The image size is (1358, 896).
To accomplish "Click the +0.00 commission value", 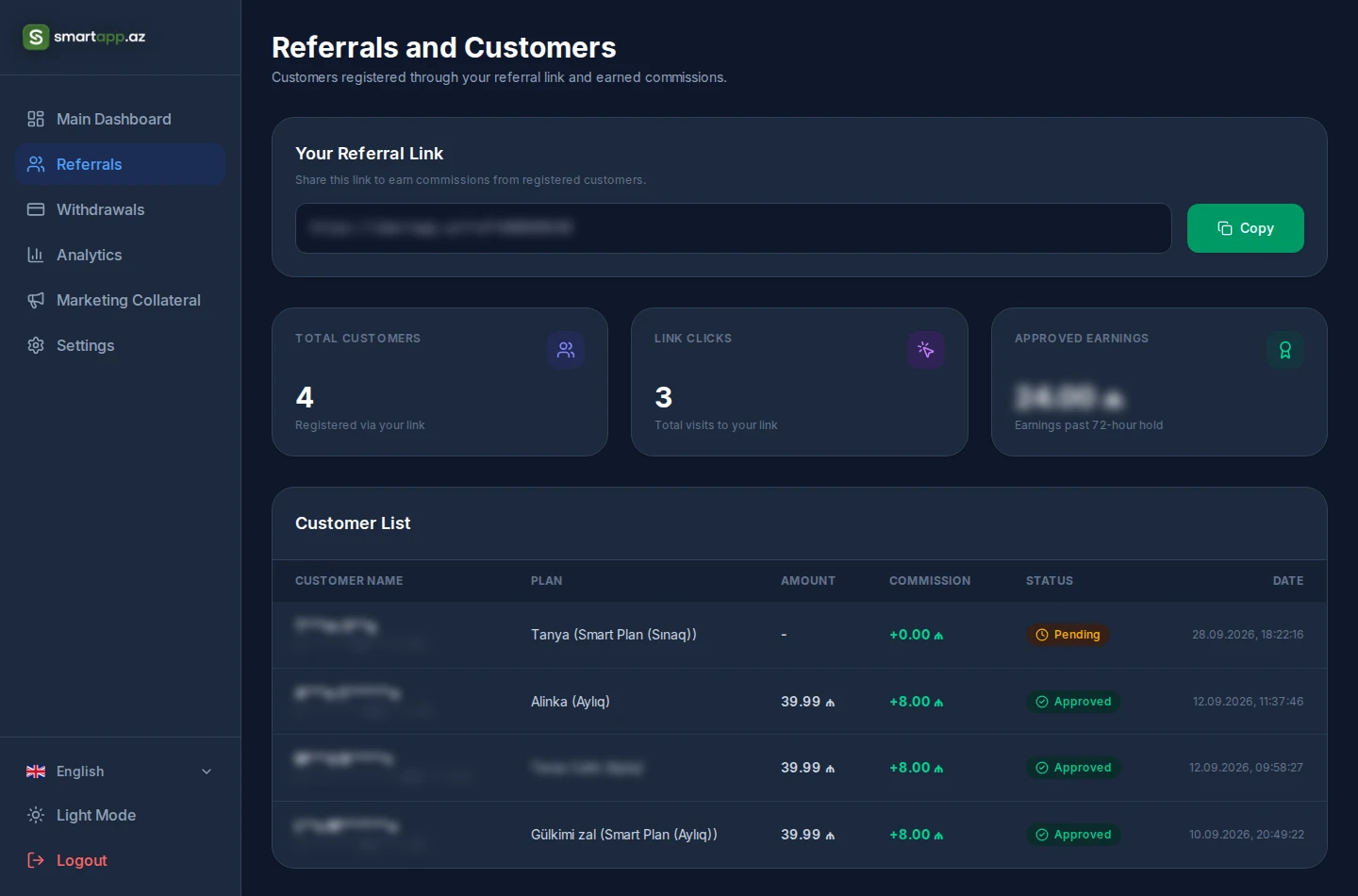I will (916, 635).
